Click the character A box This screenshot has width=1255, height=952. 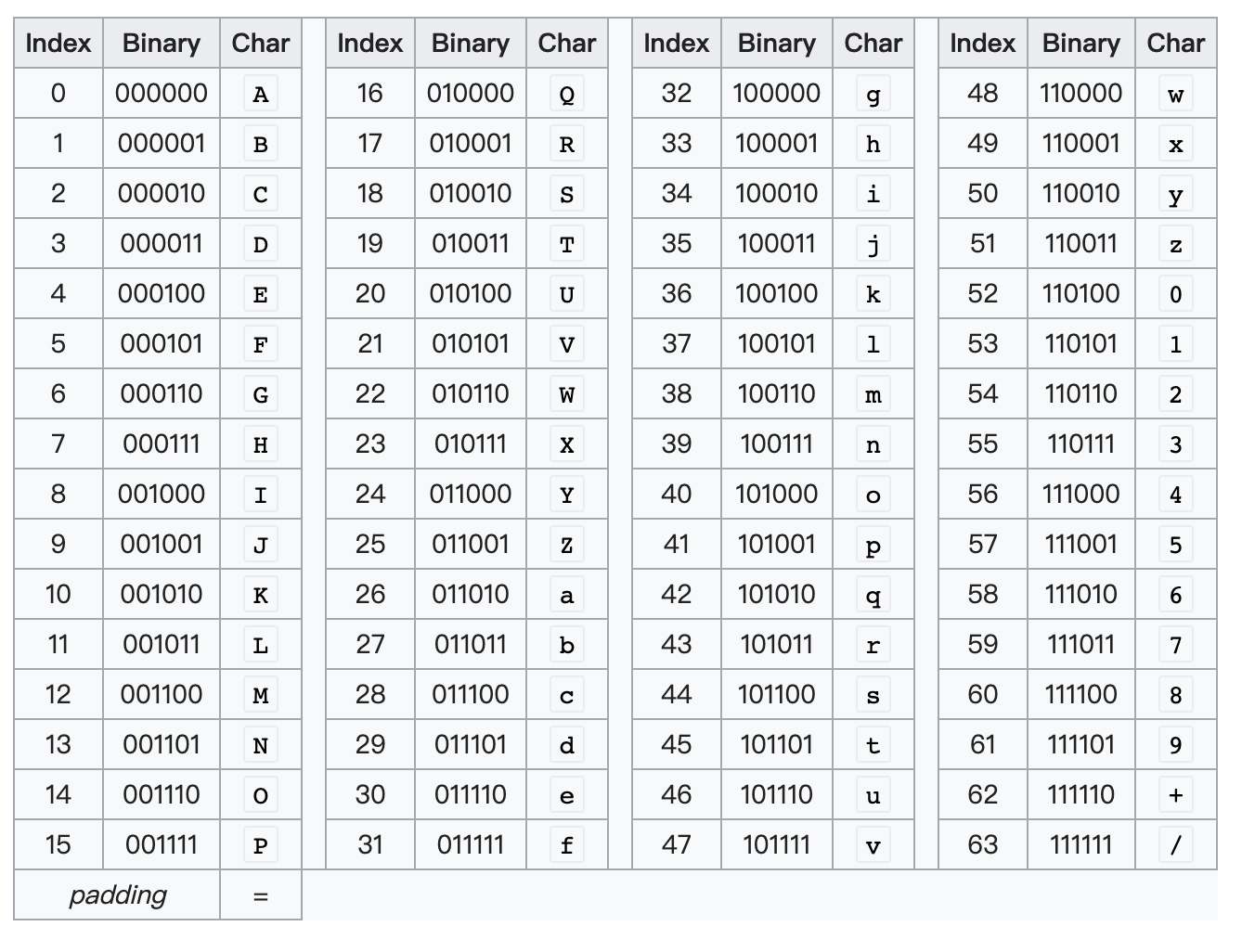(261, 93)
